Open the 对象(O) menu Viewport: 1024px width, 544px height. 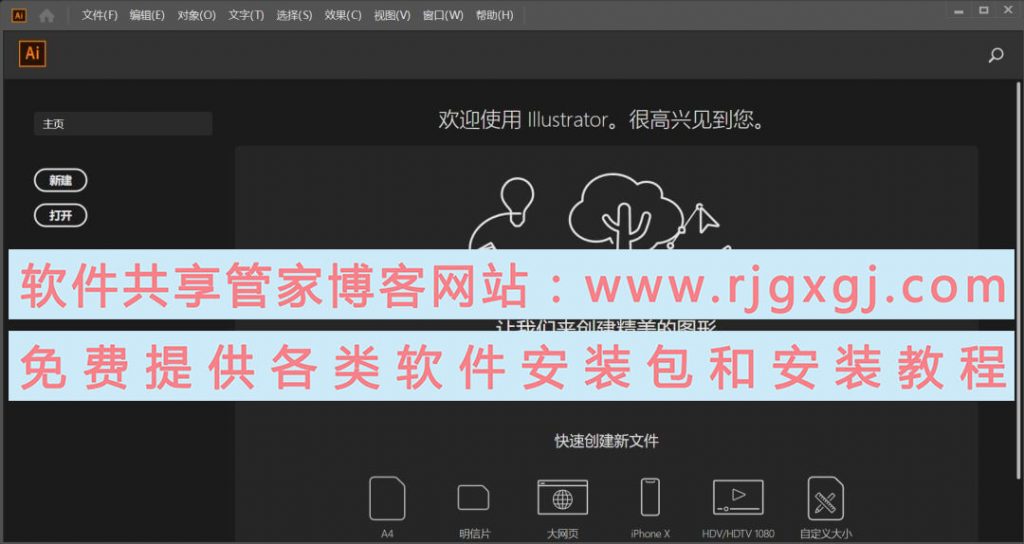pyautogui.click(x=197, y=15)
